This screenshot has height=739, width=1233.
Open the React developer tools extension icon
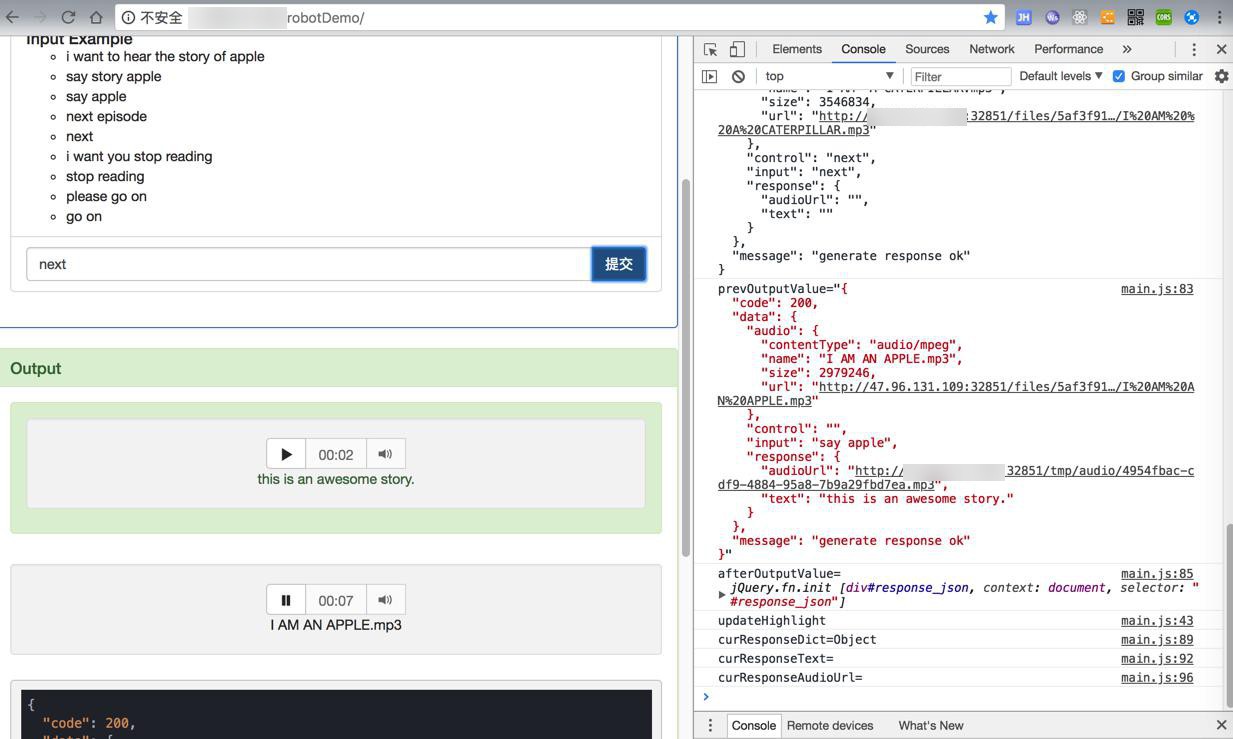(1080, 17)
